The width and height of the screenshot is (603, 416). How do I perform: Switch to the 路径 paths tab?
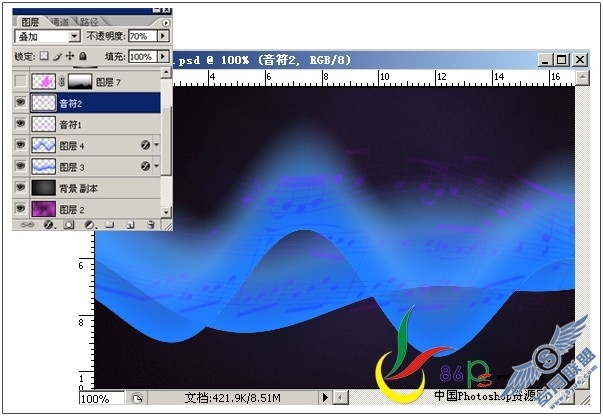coord(89,22)
